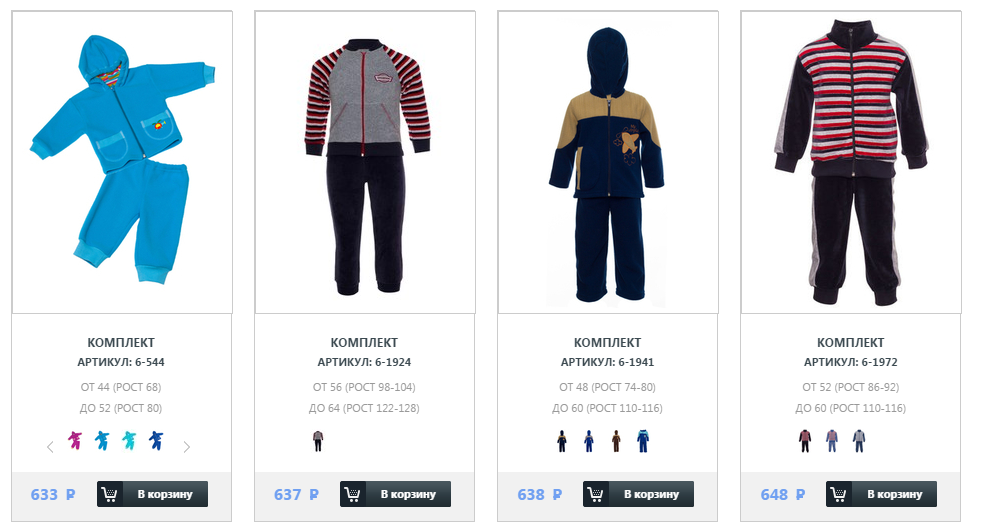Open КОМПЛЕКТ title for артикул 6-1972
982x529 pixels.
[850, 342]
